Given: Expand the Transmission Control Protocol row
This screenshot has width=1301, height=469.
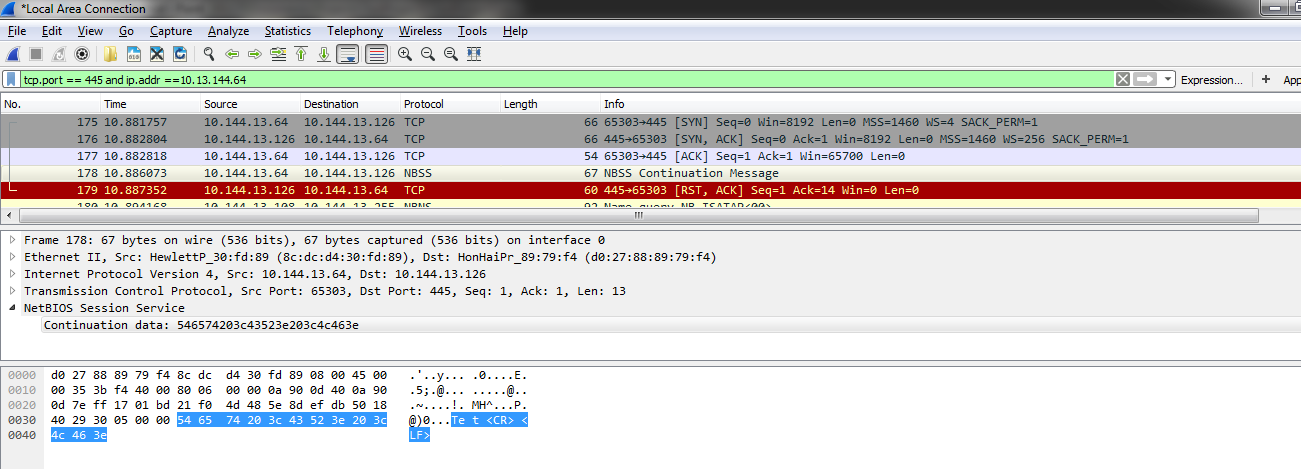Looking at the screenshot, I should (x=13, y=291).
